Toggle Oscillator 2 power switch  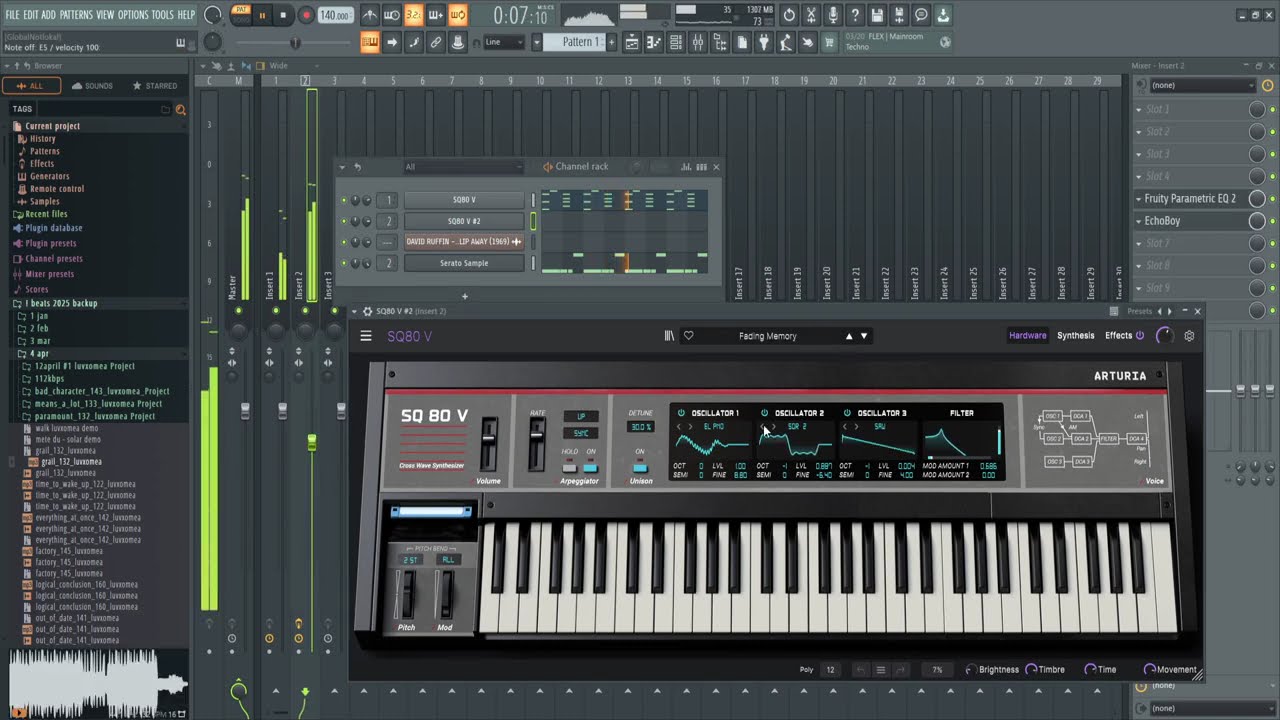[x=764, y=413]
